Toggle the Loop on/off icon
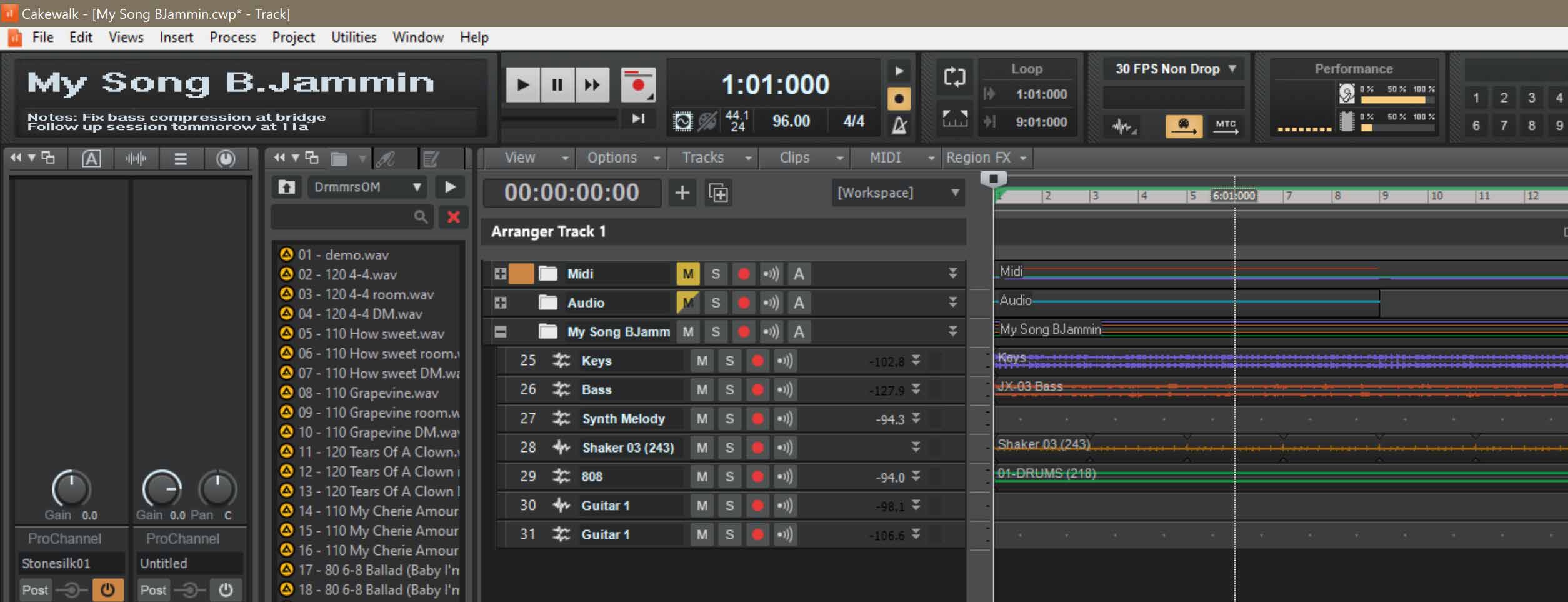This screenshot has width=1568, height=602. [x=954, y=77]
